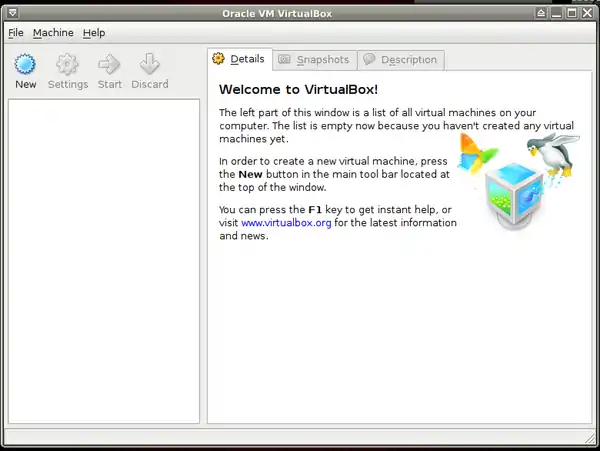Open the File menu

[x=16, y=33]
